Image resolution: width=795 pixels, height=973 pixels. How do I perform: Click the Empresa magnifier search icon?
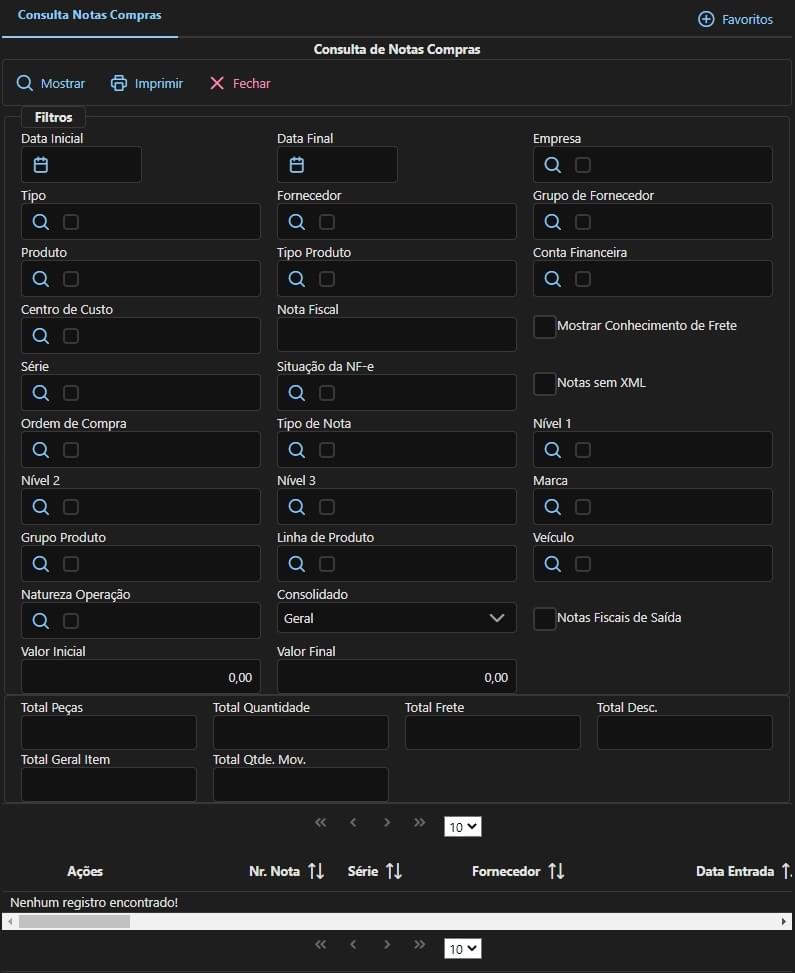tap(553, 165)
